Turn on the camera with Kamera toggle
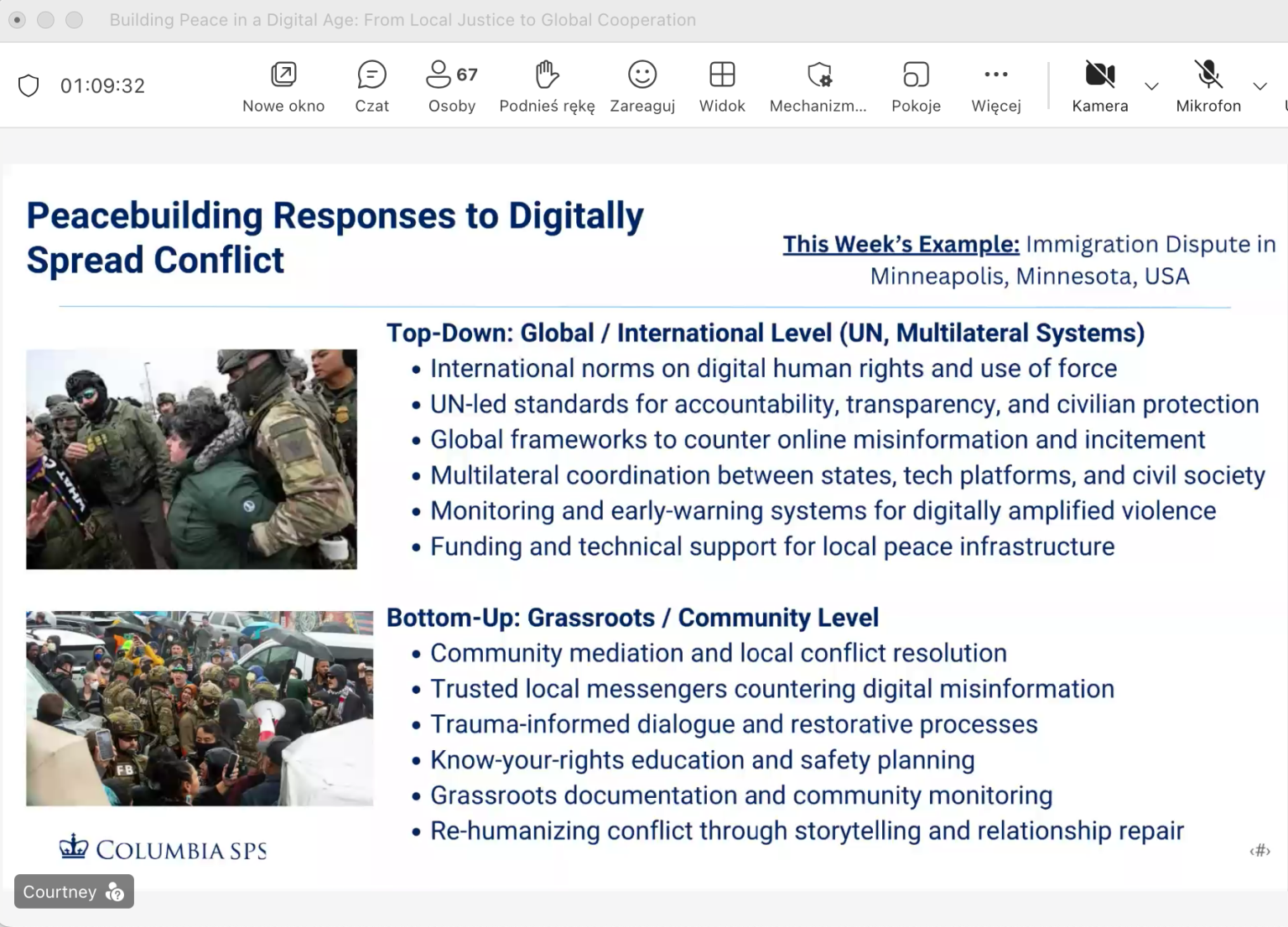 pyautogui.click(x=1100, y=84)
